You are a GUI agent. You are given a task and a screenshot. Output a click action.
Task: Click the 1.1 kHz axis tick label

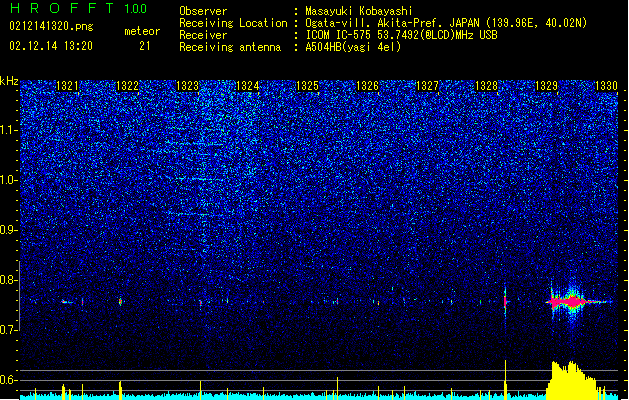pos(8,130)
